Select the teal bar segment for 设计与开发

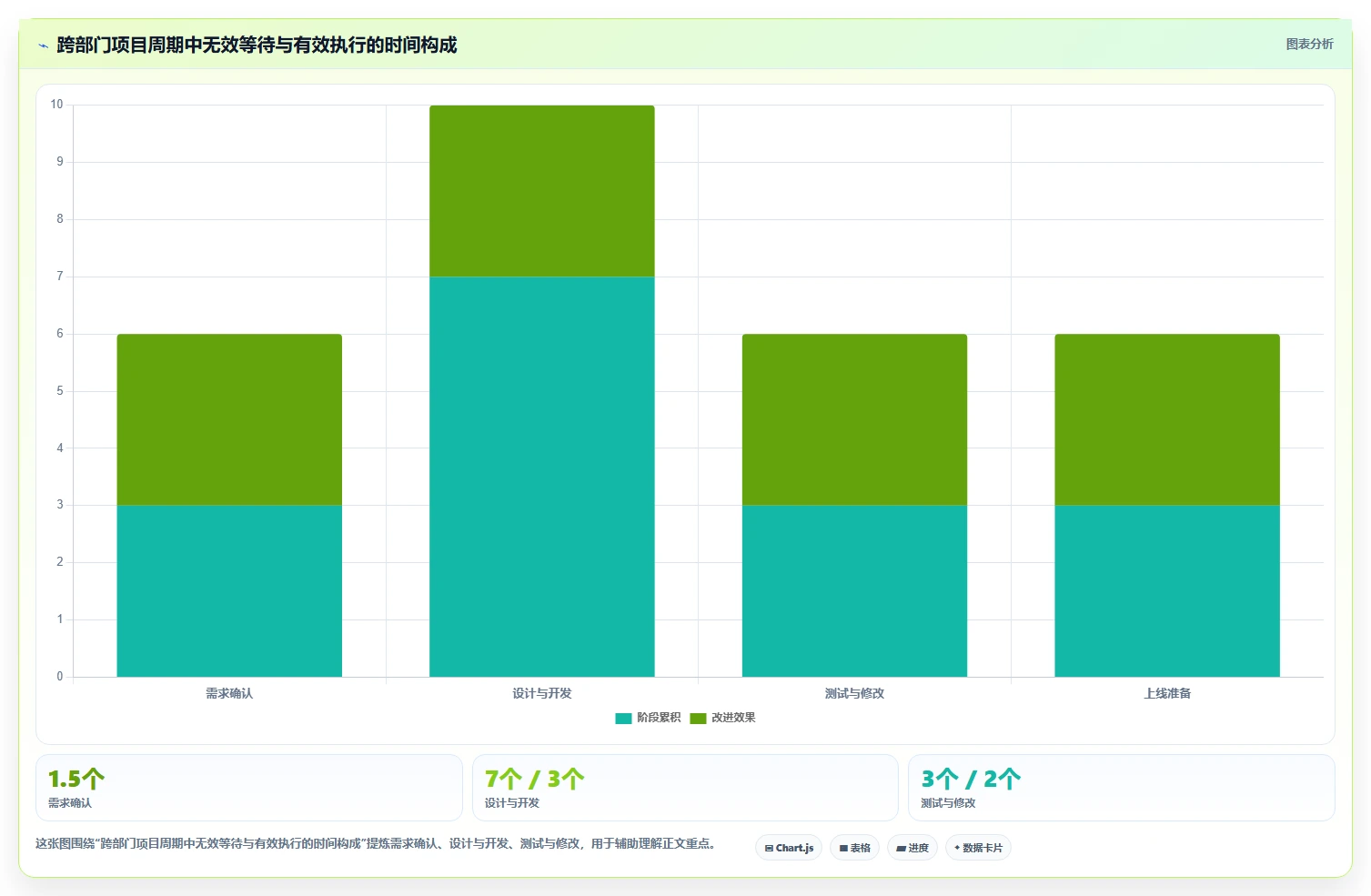pos(542,477)
